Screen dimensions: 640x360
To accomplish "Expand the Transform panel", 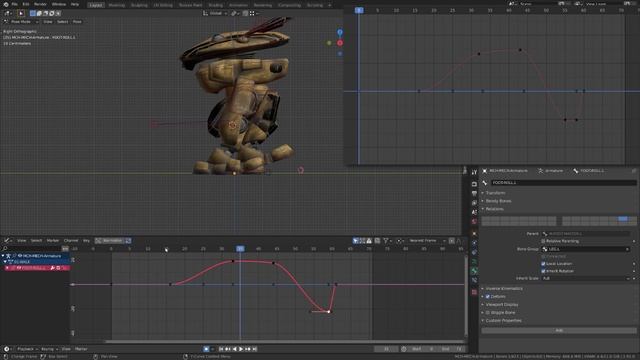I will point(496,193).
